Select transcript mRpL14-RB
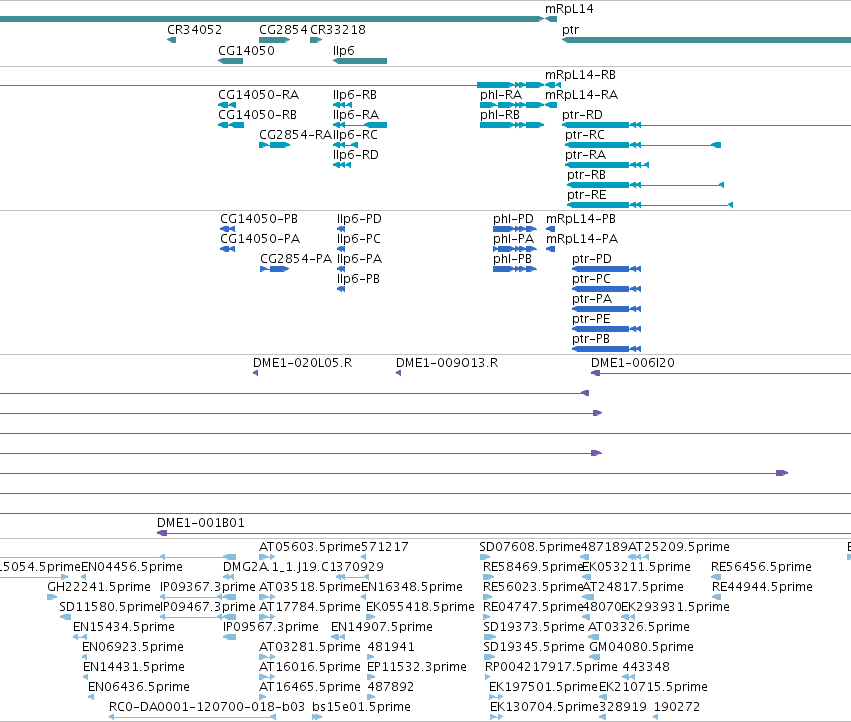851x722 pixels. 553,85
